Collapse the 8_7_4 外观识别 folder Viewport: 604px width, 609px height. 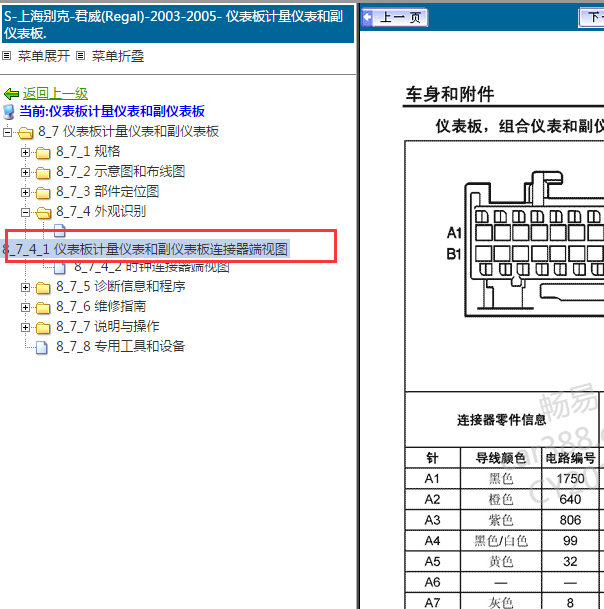(x=25, y=212)
